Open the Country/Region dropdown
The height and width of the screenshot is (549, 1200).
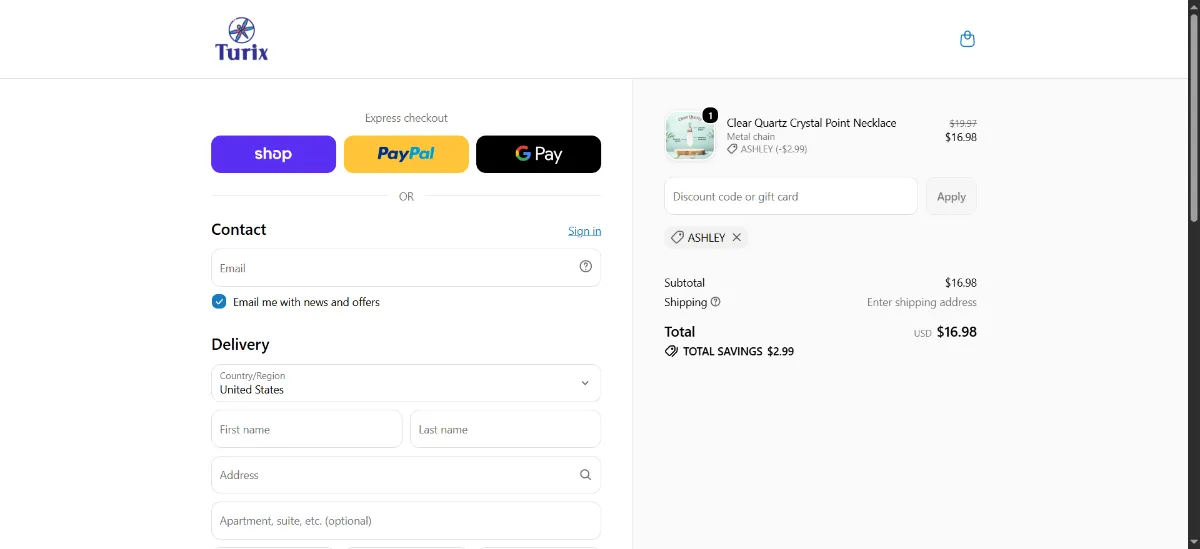[406, 383]
